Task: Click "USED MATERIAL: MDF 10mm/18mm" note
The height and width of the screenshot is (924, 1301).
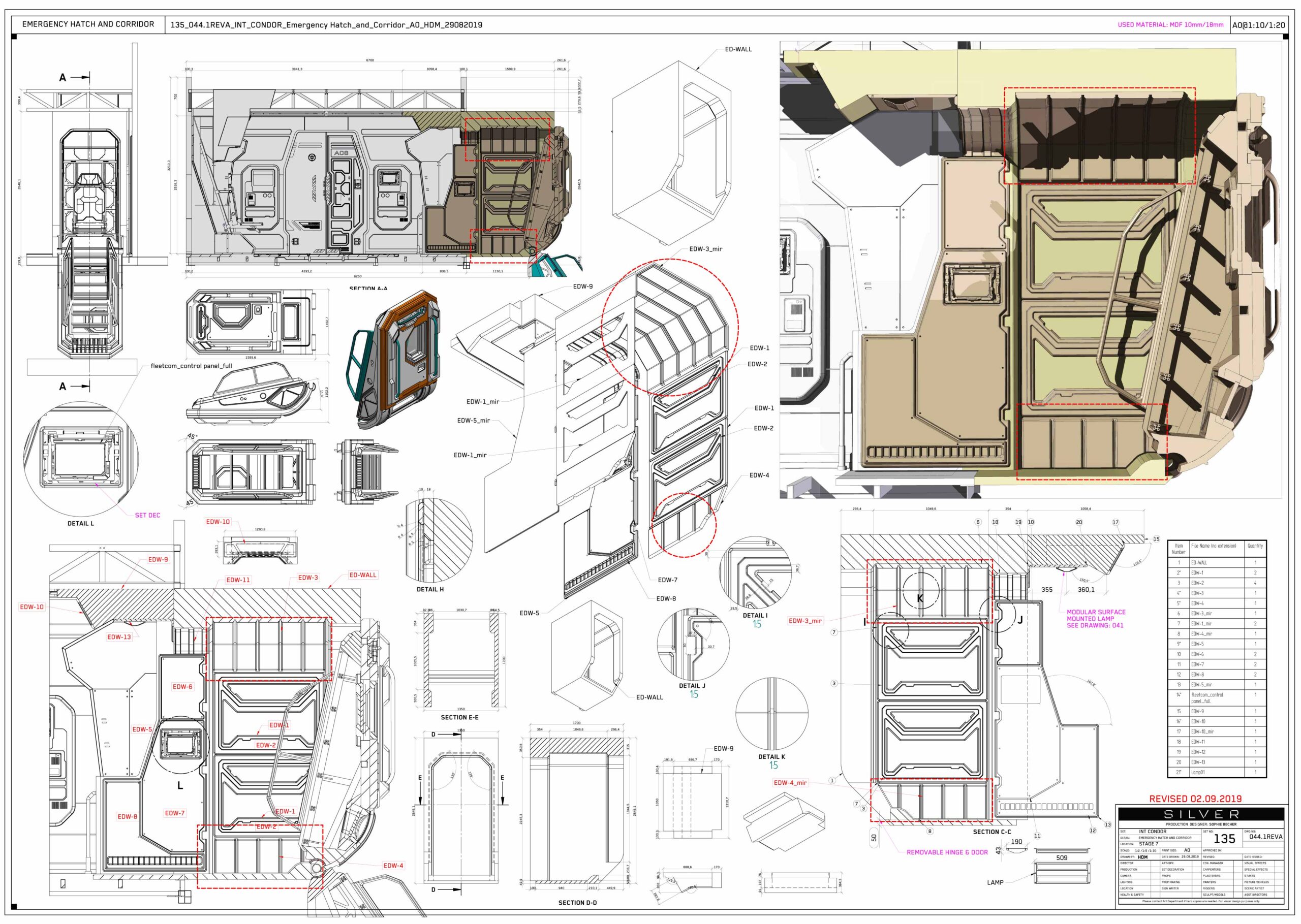Action: click(x=1170, y=25)
